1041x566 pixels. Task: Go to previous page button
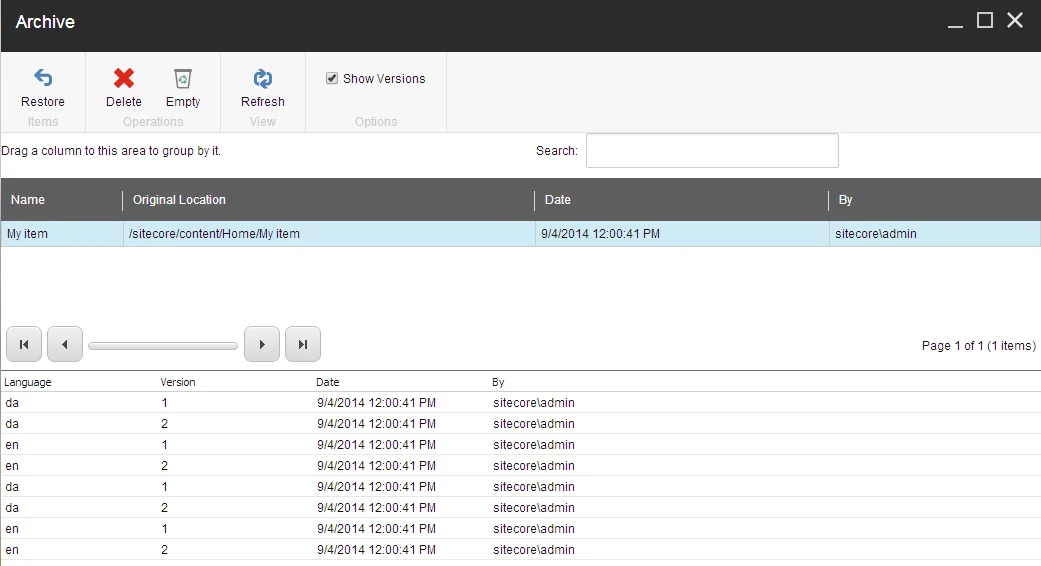65,344
